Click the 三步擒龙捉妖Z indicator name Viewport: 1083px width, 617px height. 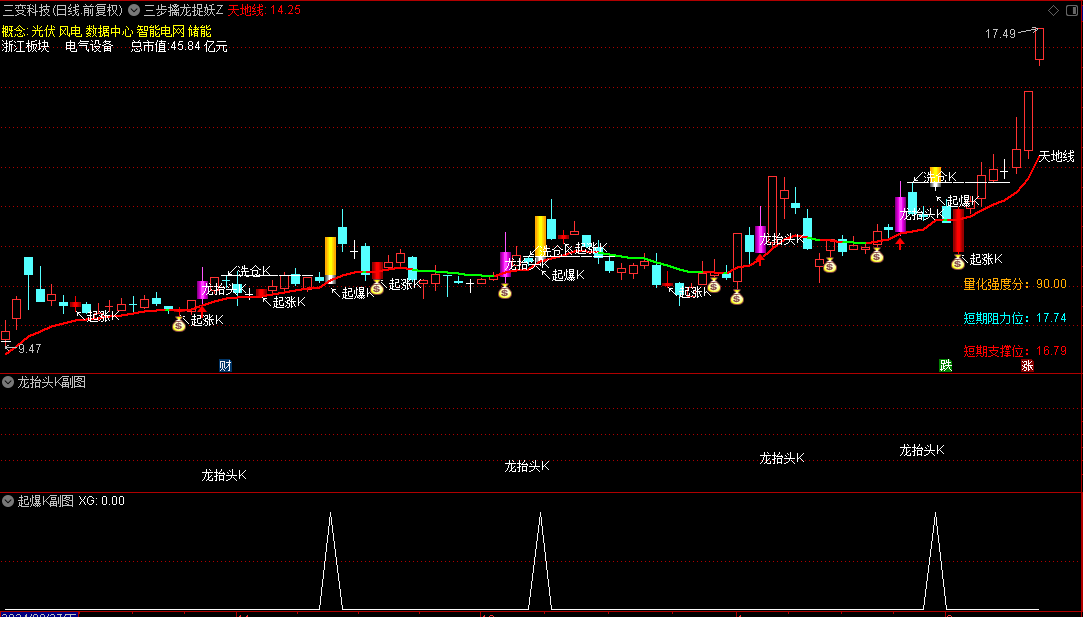coord(183,10)
